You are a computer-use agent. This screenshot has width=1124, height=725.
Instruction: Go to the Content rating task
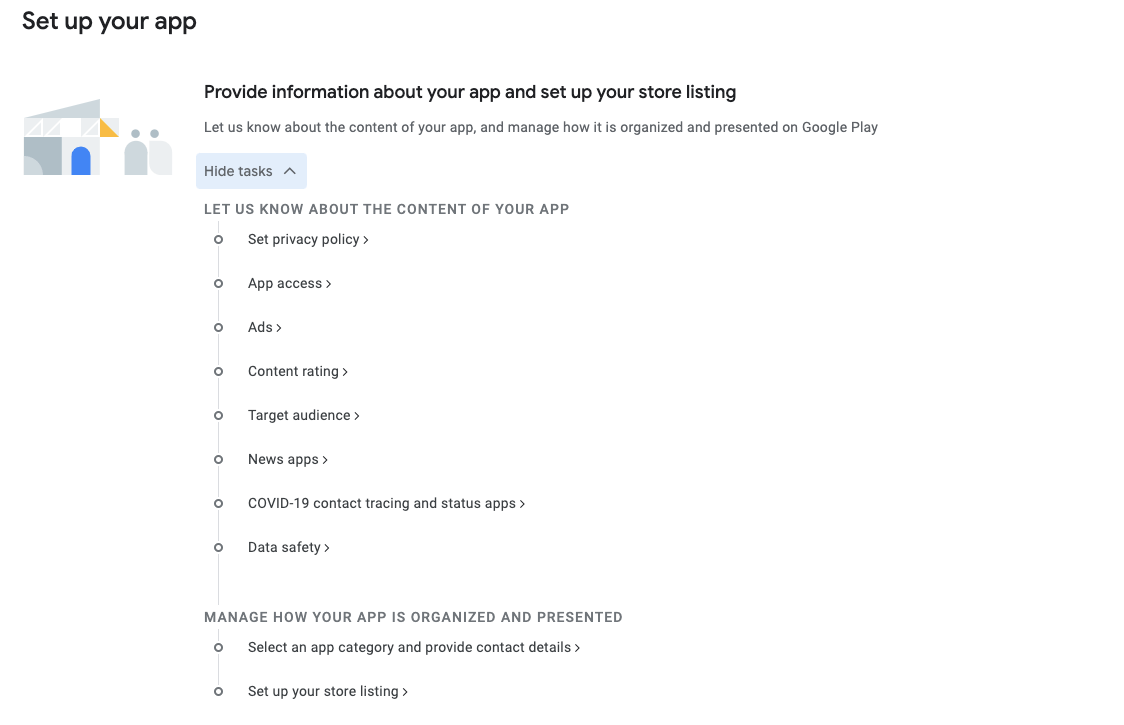[297, 372]
